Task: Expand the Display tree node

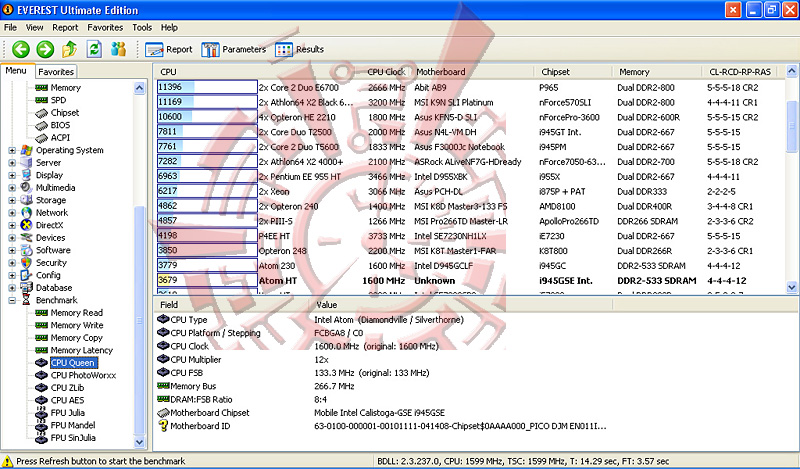Action: (12, 176)
